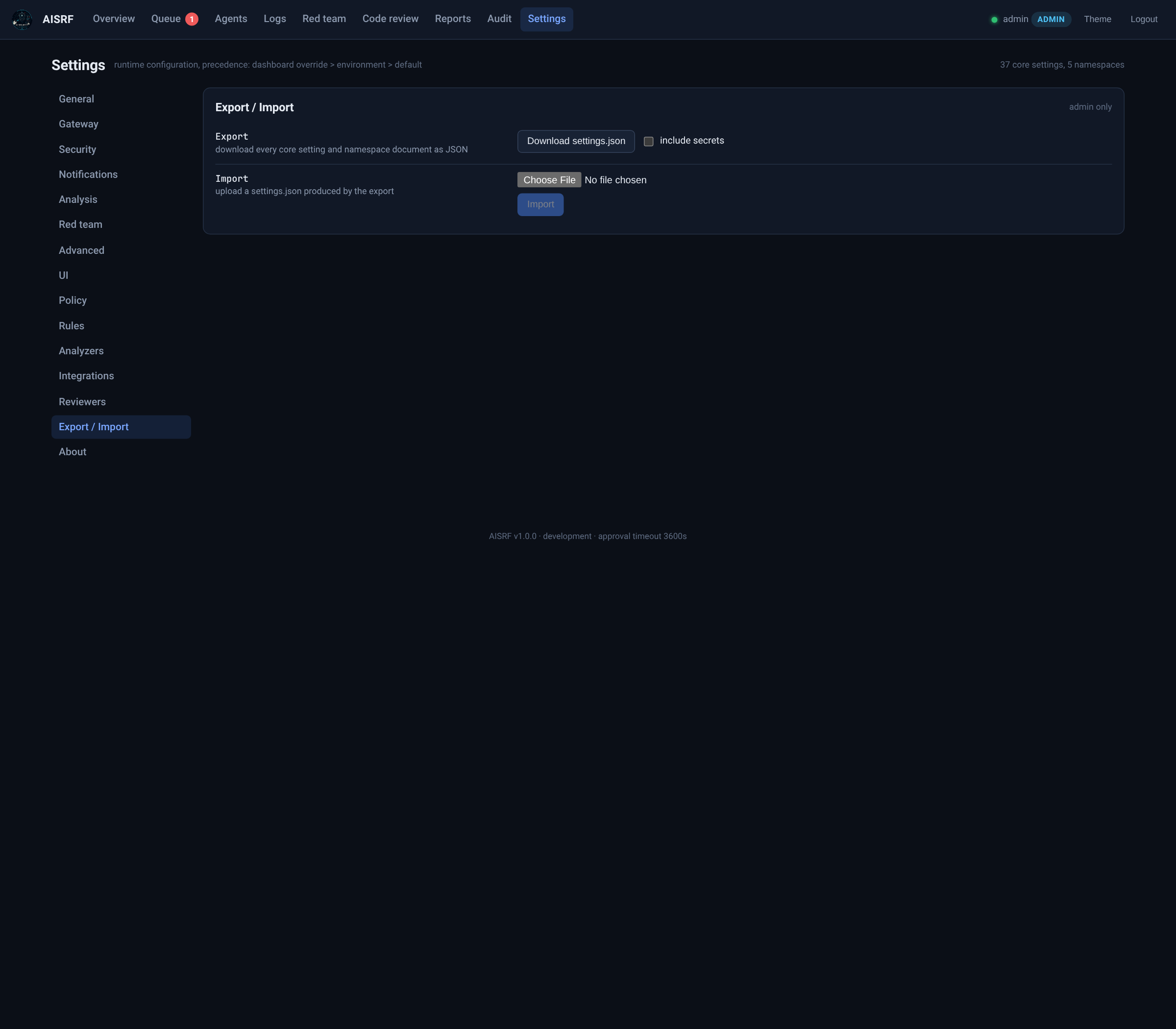
Task: Click the green status dot beside admin
Action: 994,20
